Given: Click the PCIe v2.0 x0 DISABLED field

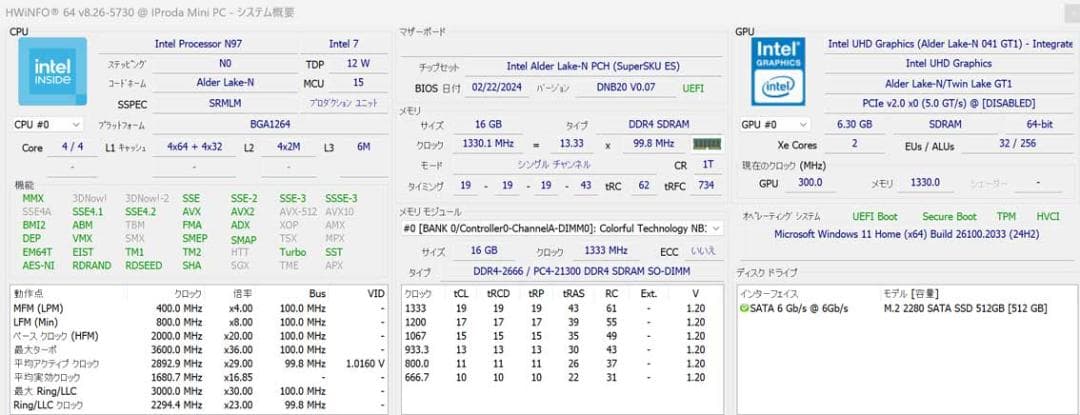Looking at the screenshot, I should click(948, 103).
